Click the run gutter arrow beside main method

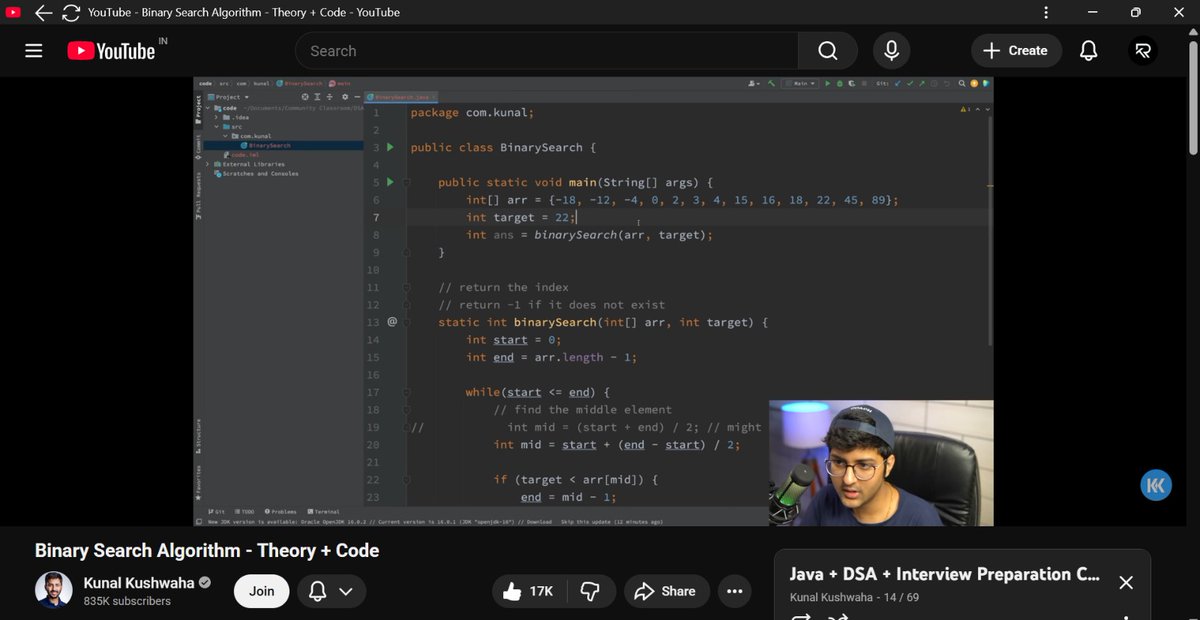tap(390, 182)
